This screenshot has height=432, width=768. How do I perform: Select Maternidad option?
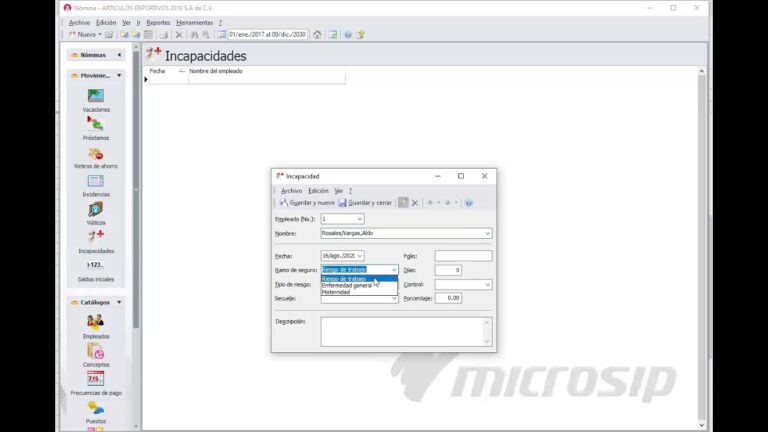click(x=359, y=292)
